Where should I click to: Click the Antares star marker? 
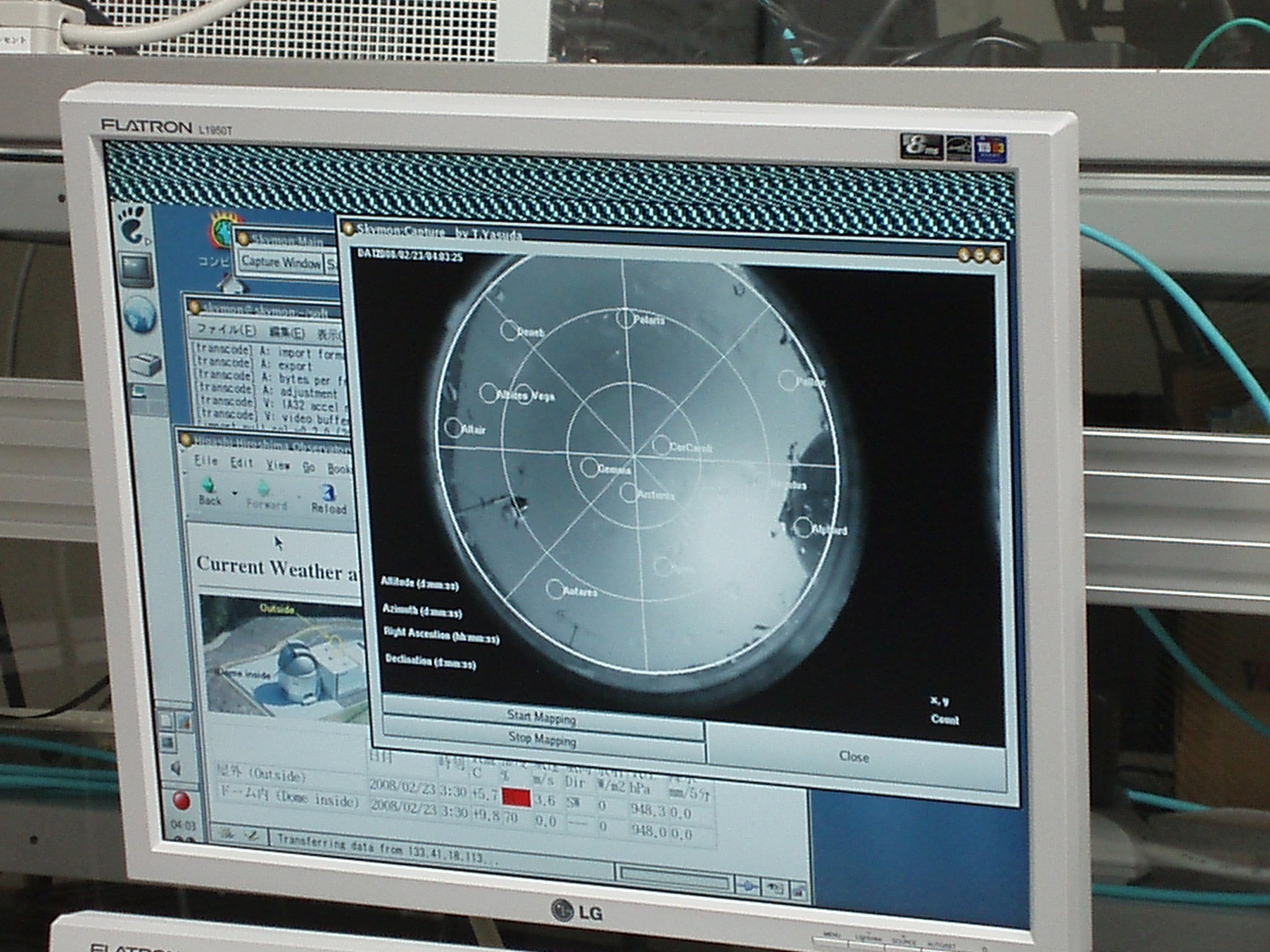(554, 588)
